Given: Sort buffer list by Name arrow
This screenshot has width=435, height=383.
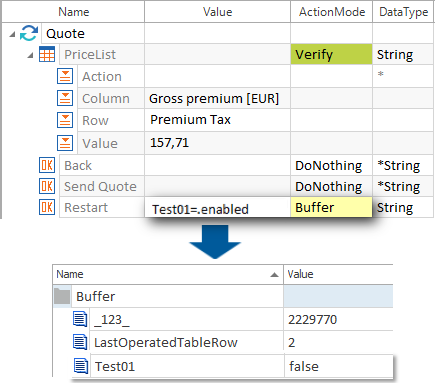Looking at the screenshot, I should point(274,275).
